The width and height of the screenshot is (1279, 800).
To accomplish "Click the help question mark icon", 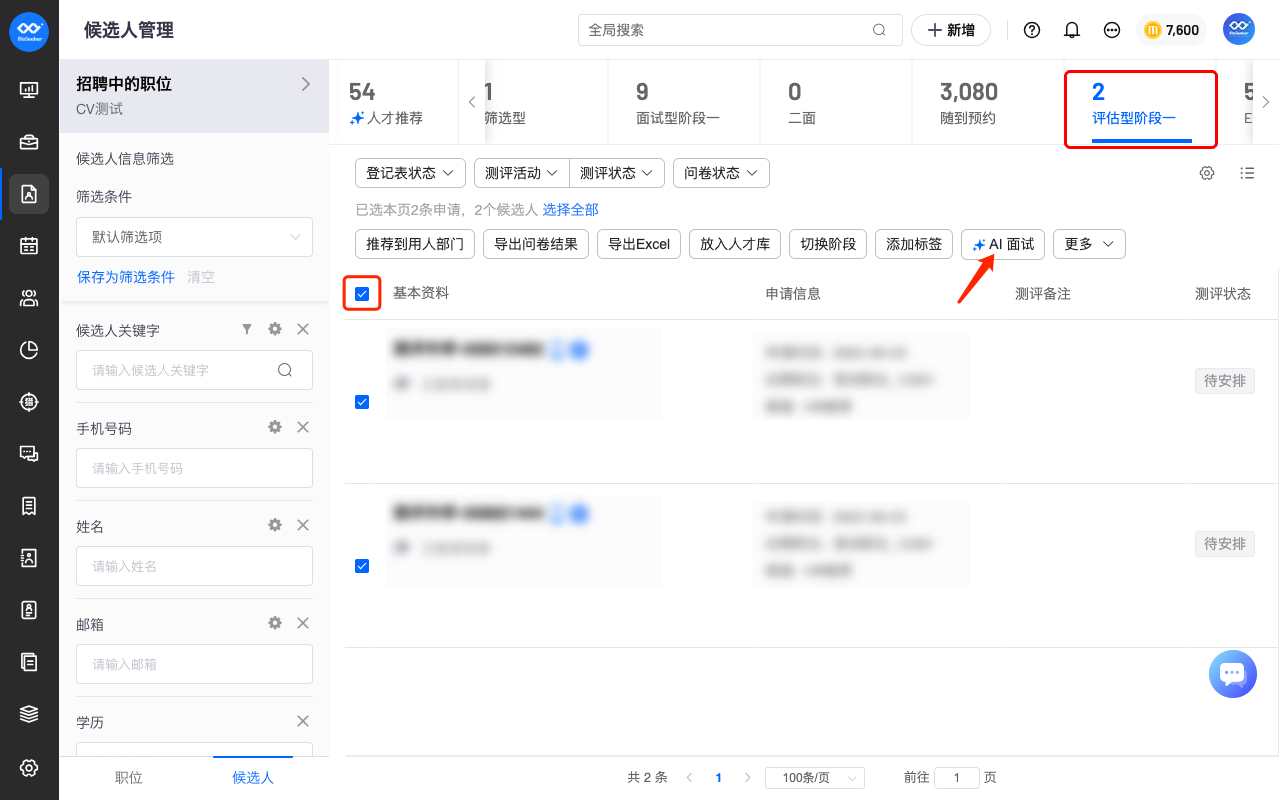I will [1032, 30].
